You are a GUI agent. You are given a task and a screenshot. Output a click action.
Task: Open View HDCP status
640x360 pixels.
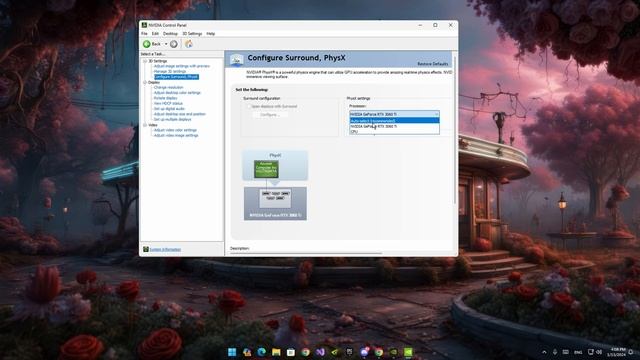(168, 103)
